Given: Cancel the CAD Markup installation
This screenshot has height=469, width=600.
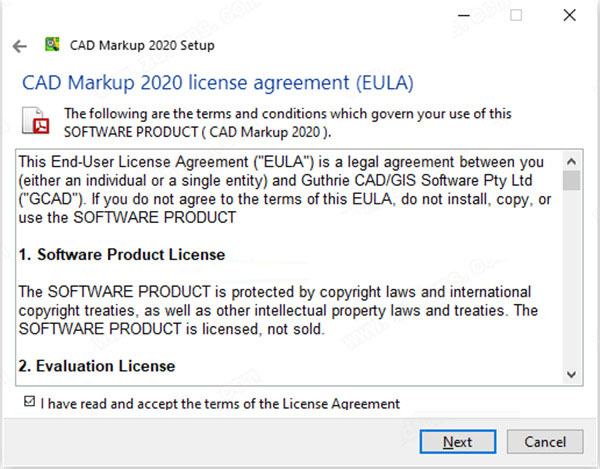Looking at the screenshot, I should point(545,442).
